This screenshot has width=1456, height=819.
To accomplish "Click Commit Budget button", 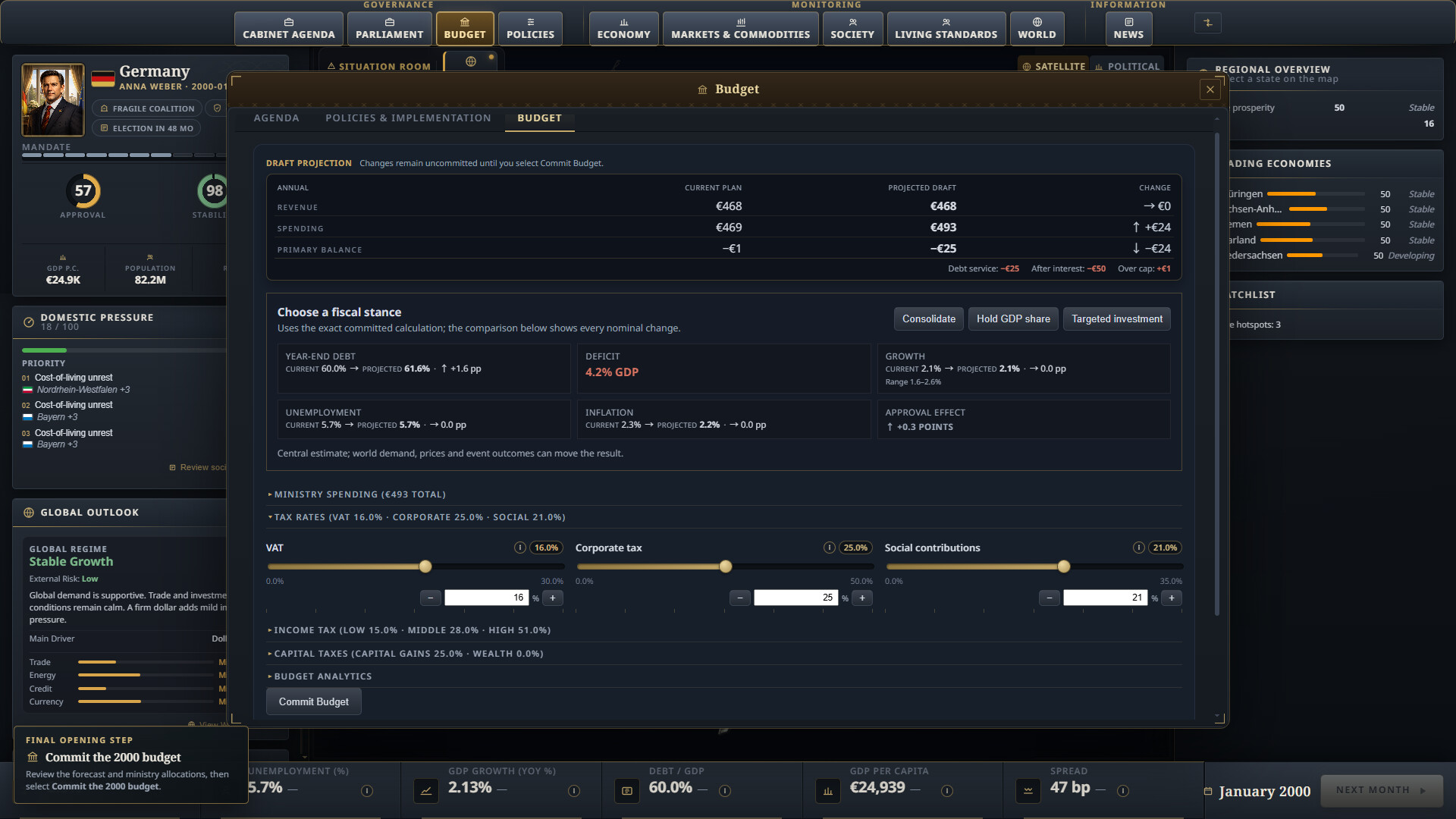I will pyautogui.click(x=314, y=702).
